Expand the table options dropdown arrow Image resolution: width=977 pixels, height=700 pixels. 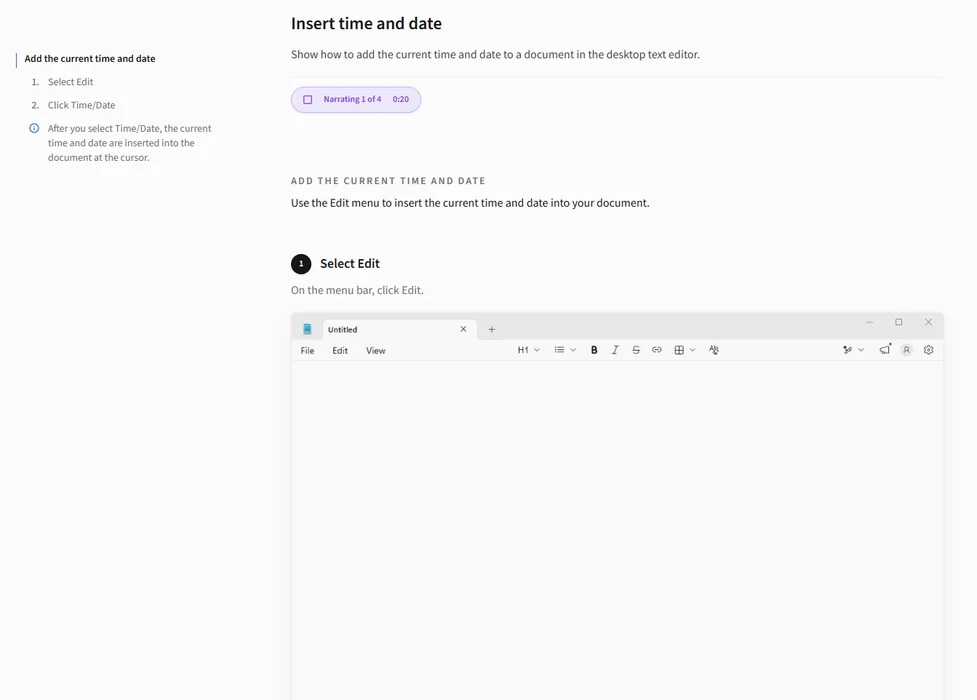692,350
